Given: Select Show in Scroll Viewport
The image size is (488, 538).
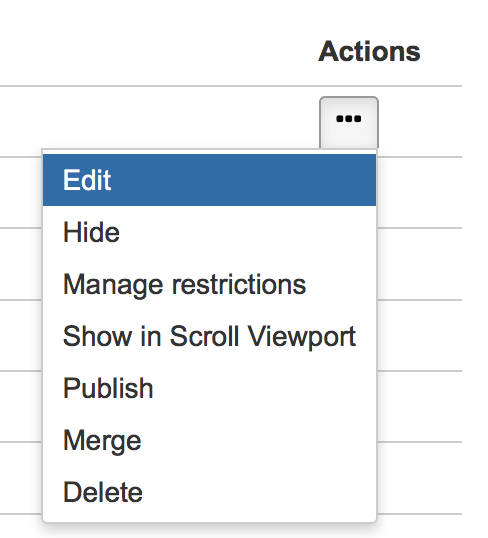Looking at the screenshot, I should point(209,336).
